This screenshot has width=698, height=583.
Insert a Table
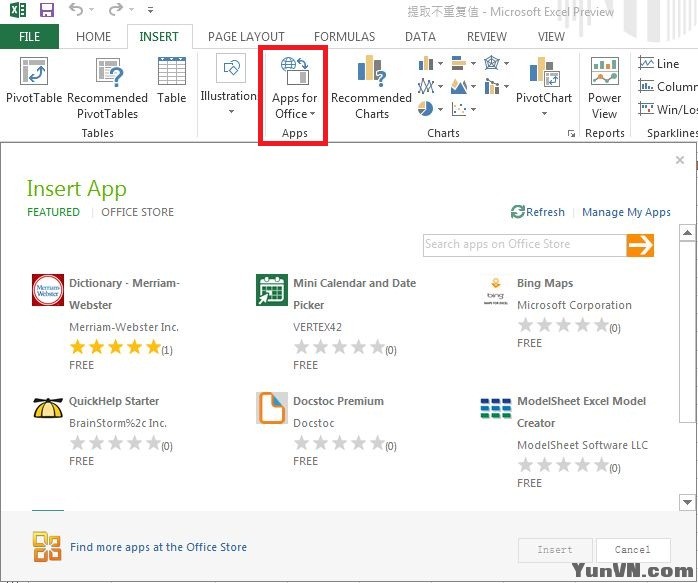(x=171, y=81)
